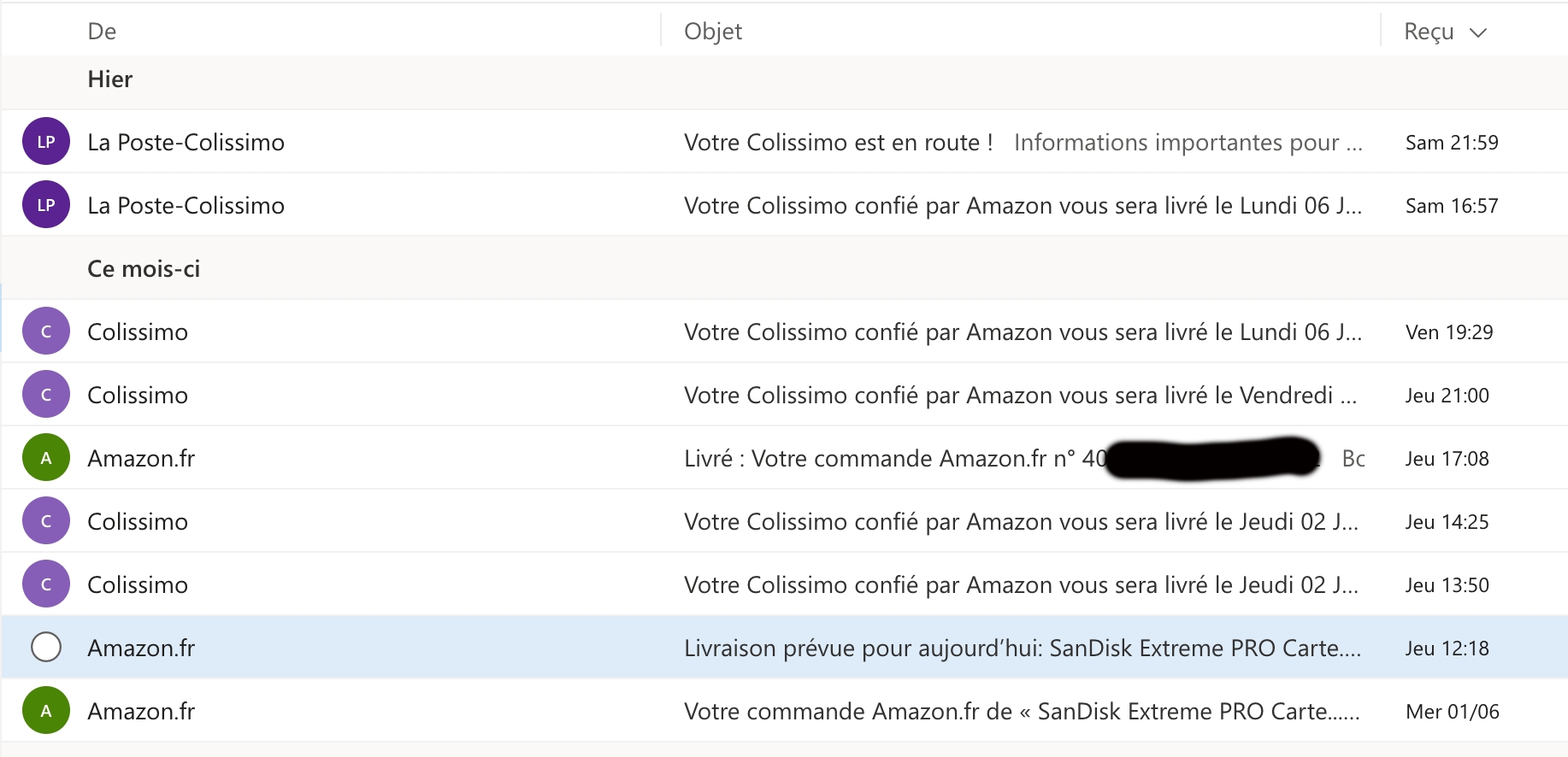Click the Colissimo avatar for Jeu 14:25 email
The height and width of the screenshot is (757, 1568).
46,521
